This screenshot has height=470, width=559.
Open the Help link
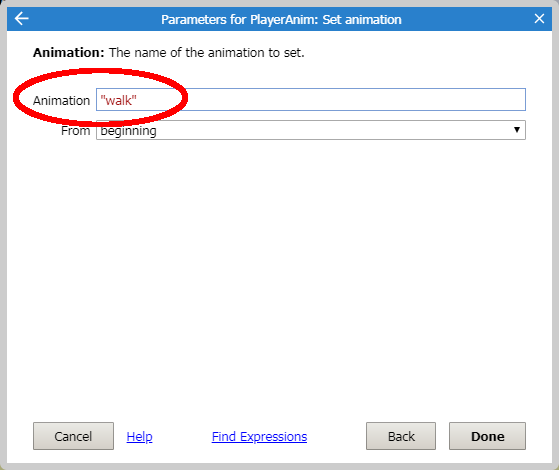pyautogui.click(x=139, y=436)
